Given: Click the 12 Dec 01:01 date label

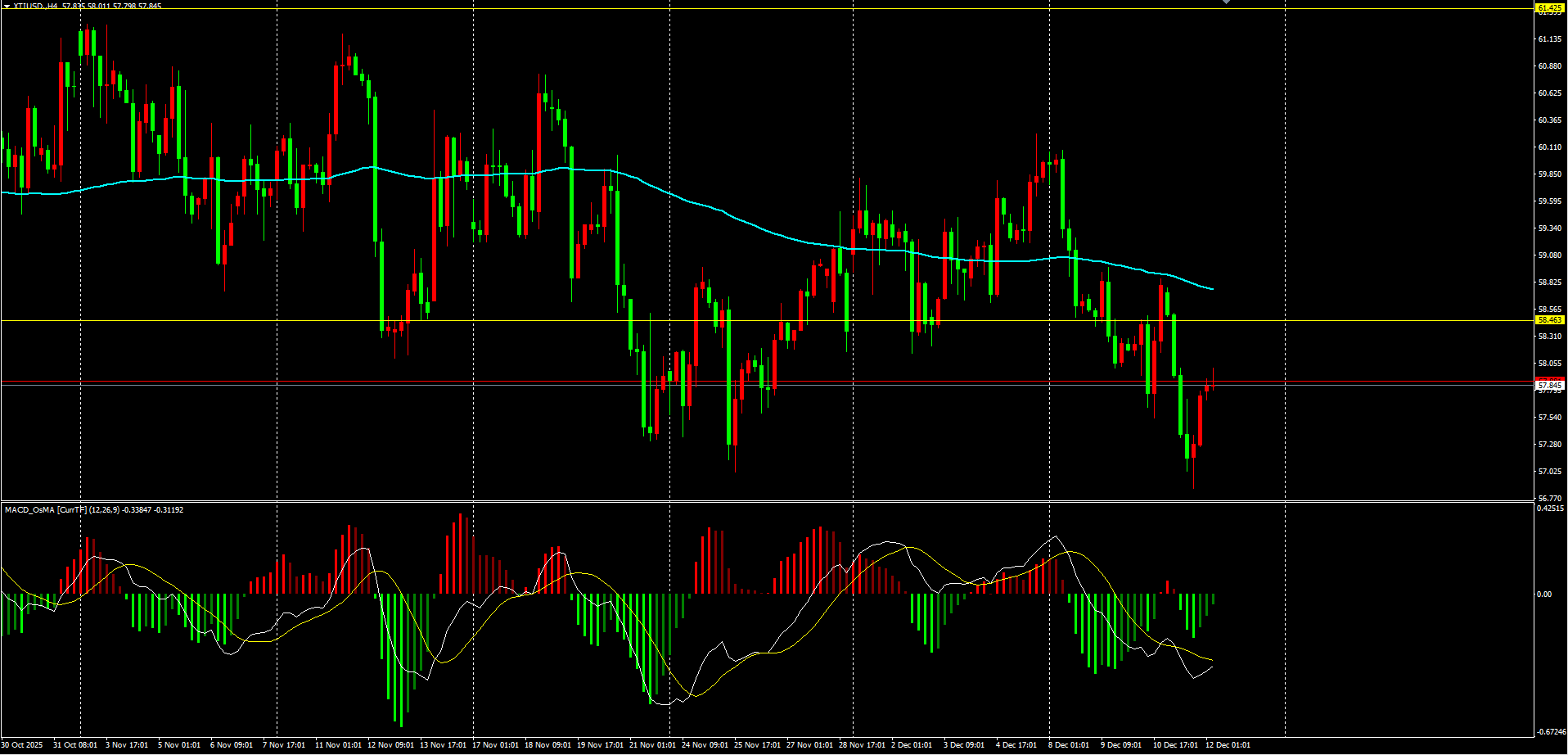Looking at the screenshot, I should pyautogui.click(x=1228, y=745).
